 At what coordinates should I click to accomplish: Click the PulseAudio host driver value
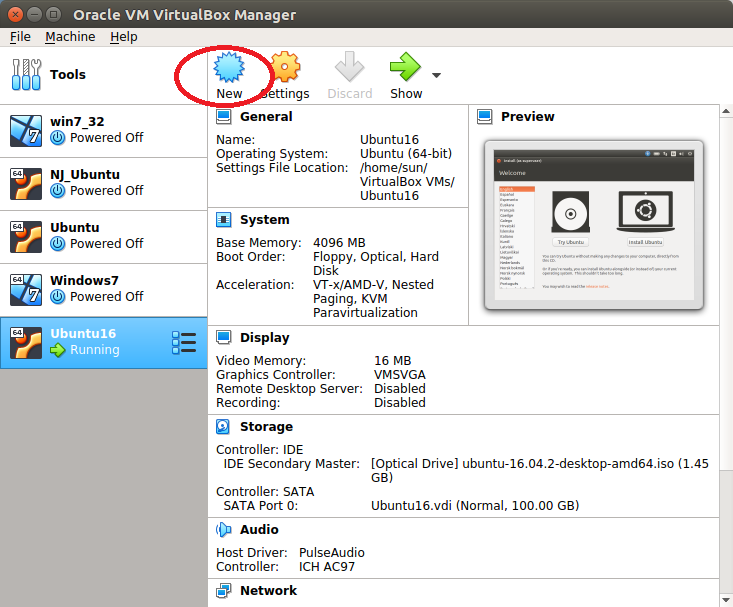coord(332,552)
